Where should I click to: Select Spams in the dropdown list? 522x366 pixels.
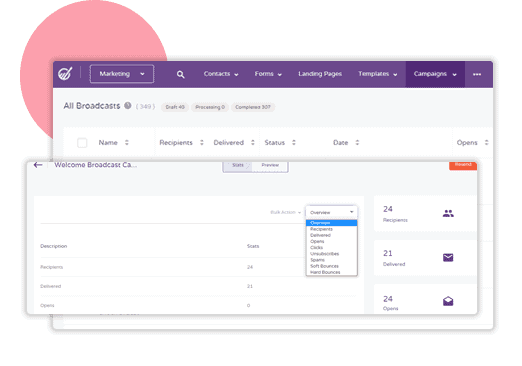[x=331, y=260]
